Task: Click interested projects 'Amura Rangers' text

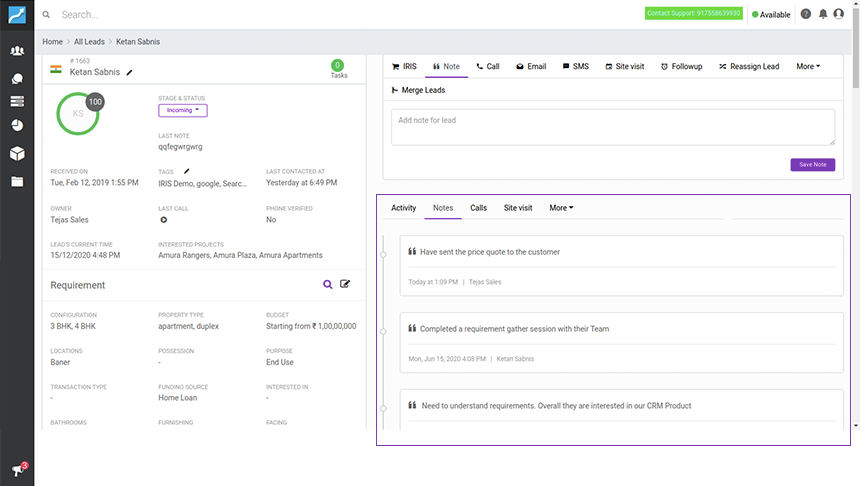Action: click(240, 255)
